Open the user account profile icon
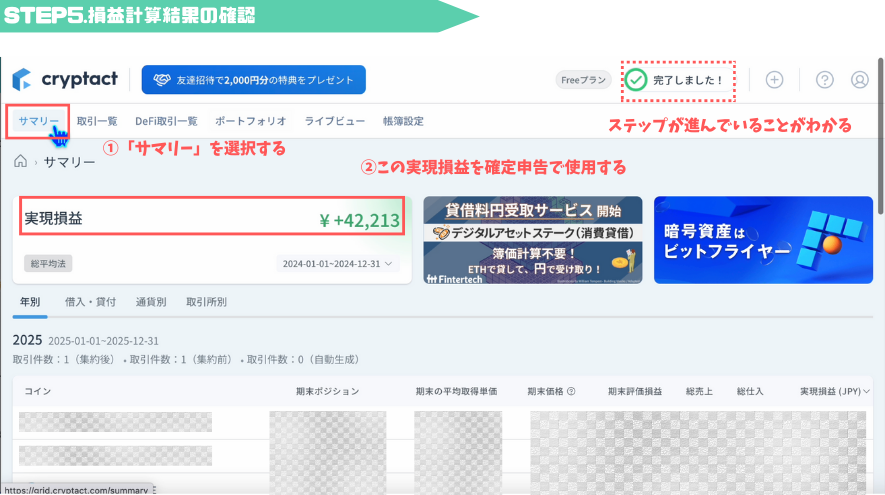Image resolution: width=885 pixels, height=495 pixels. (859, 80)
